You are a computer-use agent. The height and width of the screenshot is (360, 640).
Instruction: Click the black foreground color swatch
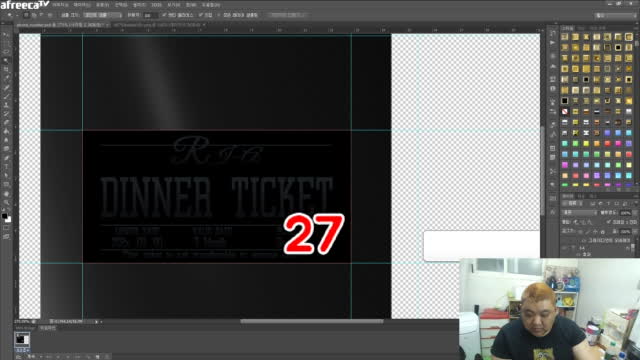pos(4,216)
